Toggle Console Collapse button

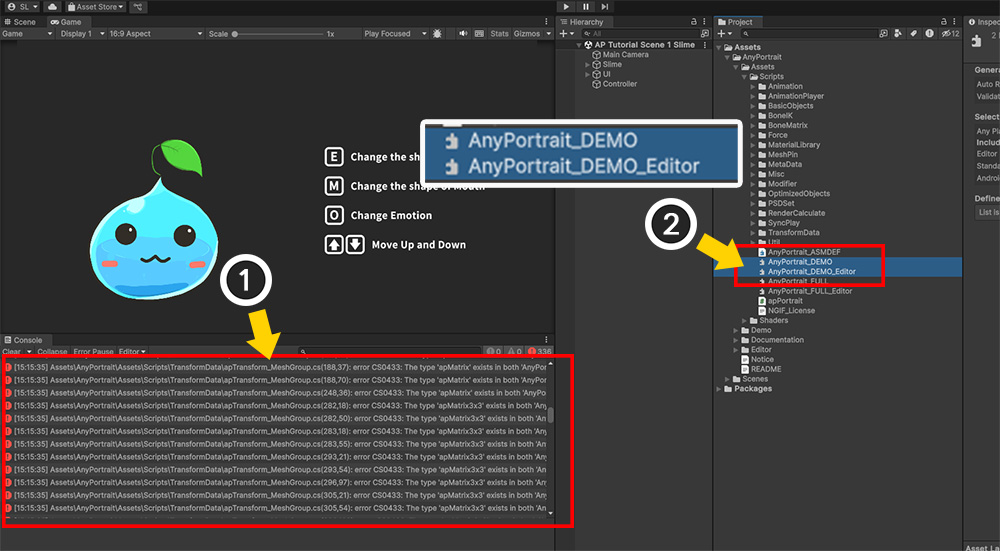[52, 351]
